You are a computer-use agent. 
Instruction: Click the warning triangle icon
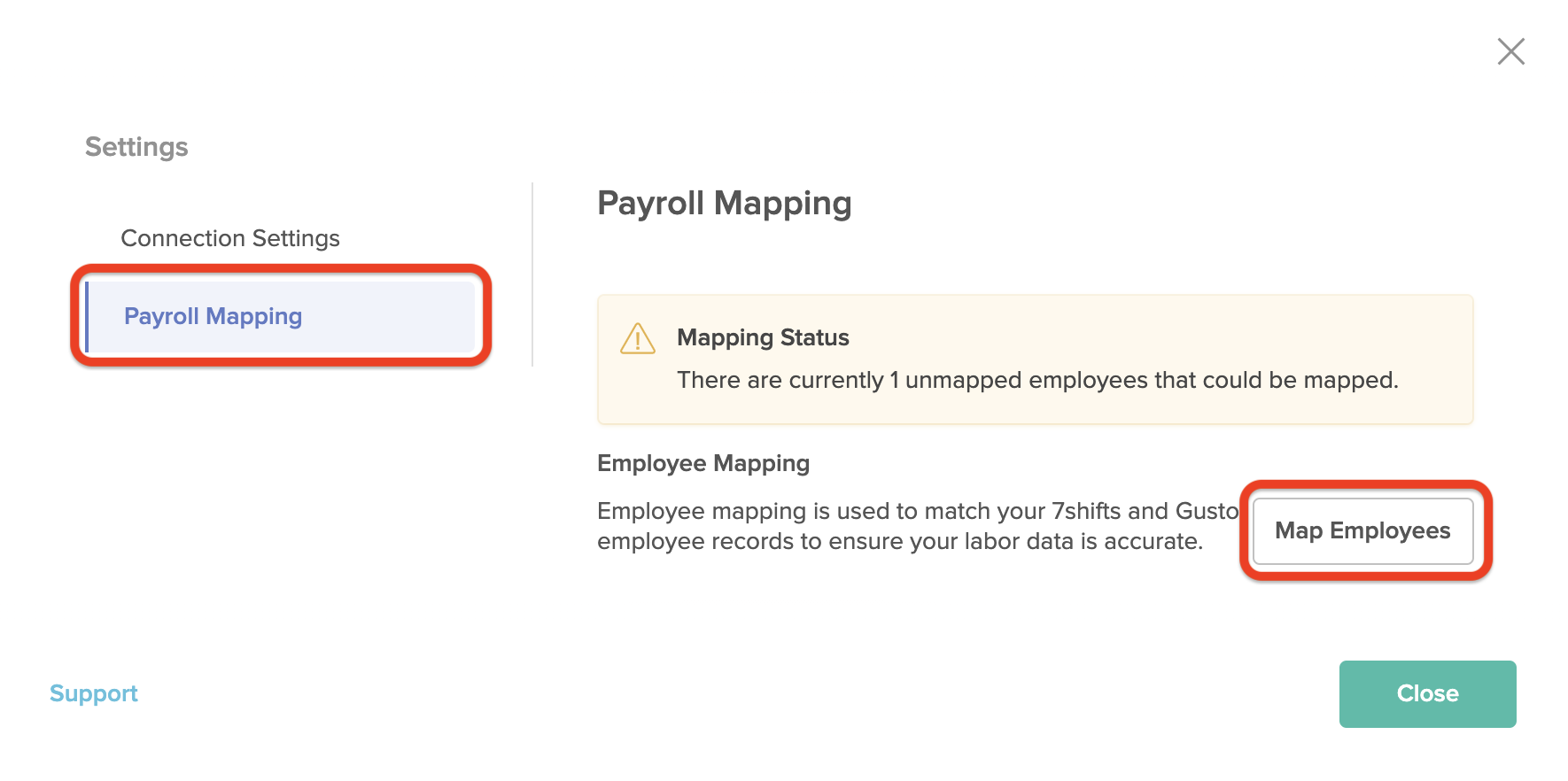(x=638, y=339)
